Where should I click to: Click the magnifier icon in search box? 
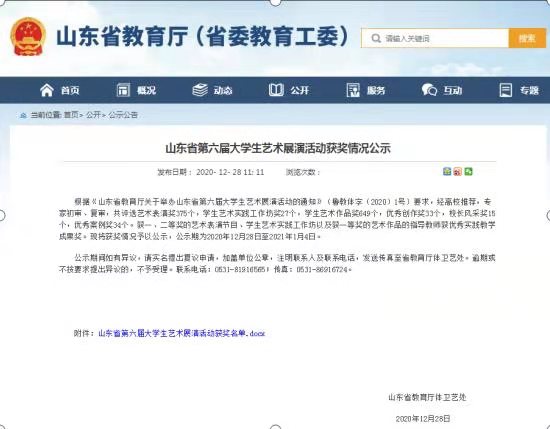point(376,38)
